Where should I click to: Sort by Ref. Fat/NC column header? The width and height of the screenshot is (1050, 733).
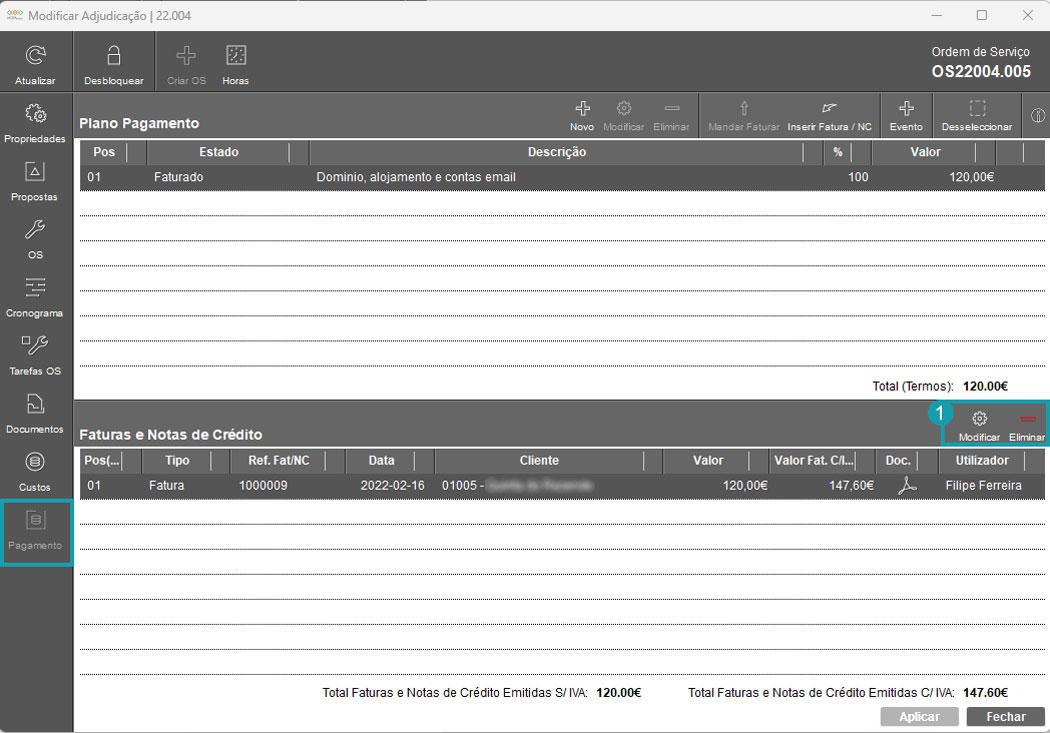click(279, 461)
